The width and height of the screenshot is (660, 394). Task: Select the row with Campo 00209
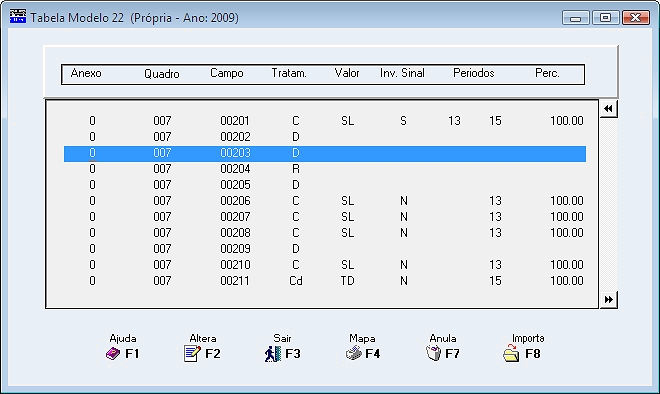tap(325, 249)
